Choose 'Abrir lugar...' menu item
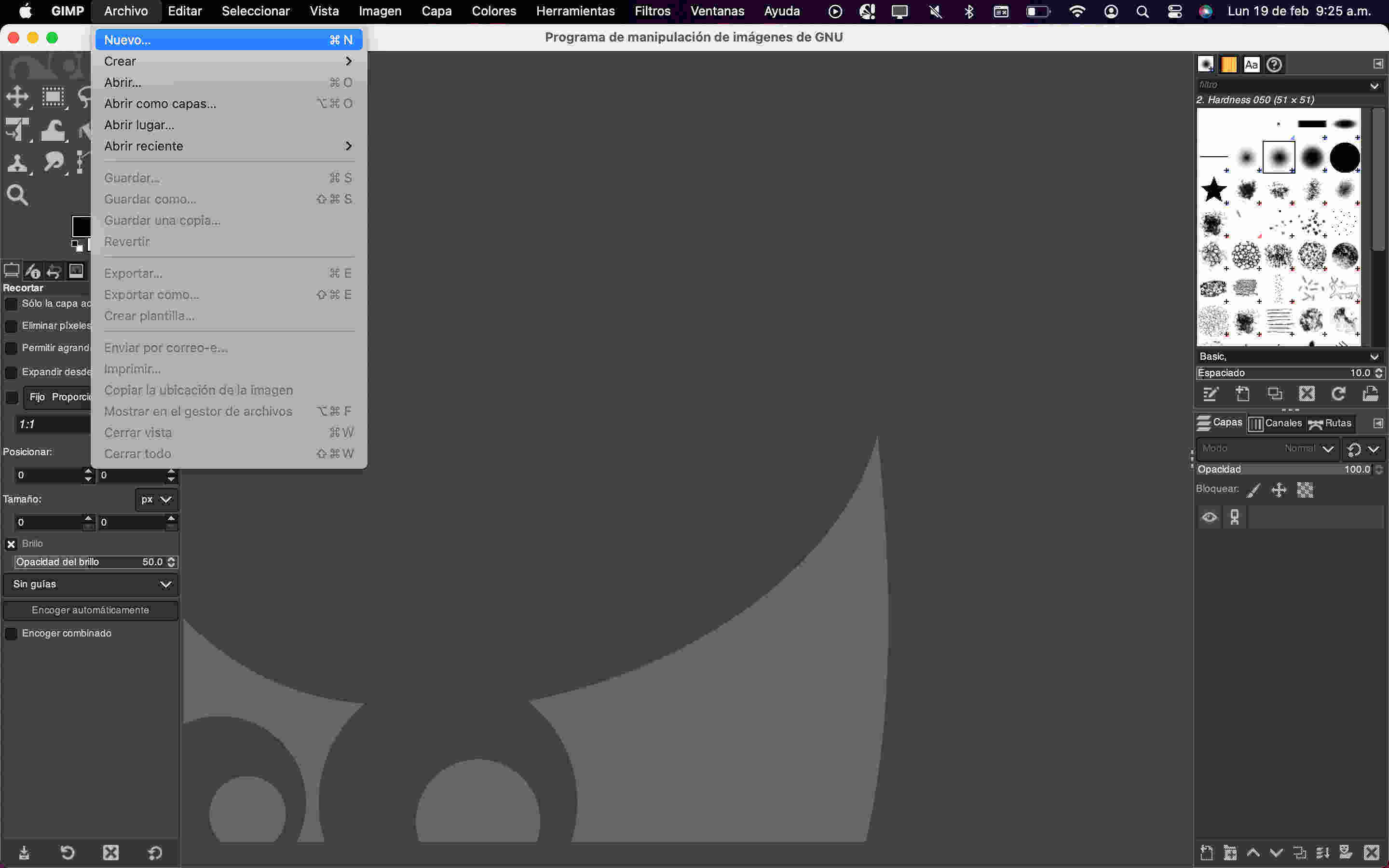 tap(229, 124)
